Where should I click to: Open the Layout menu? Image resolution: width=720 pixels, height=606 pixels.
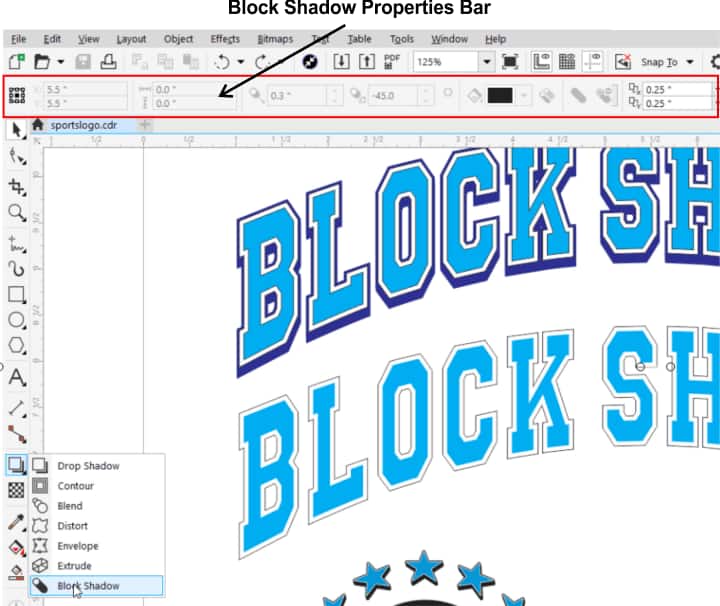(131, 39)
